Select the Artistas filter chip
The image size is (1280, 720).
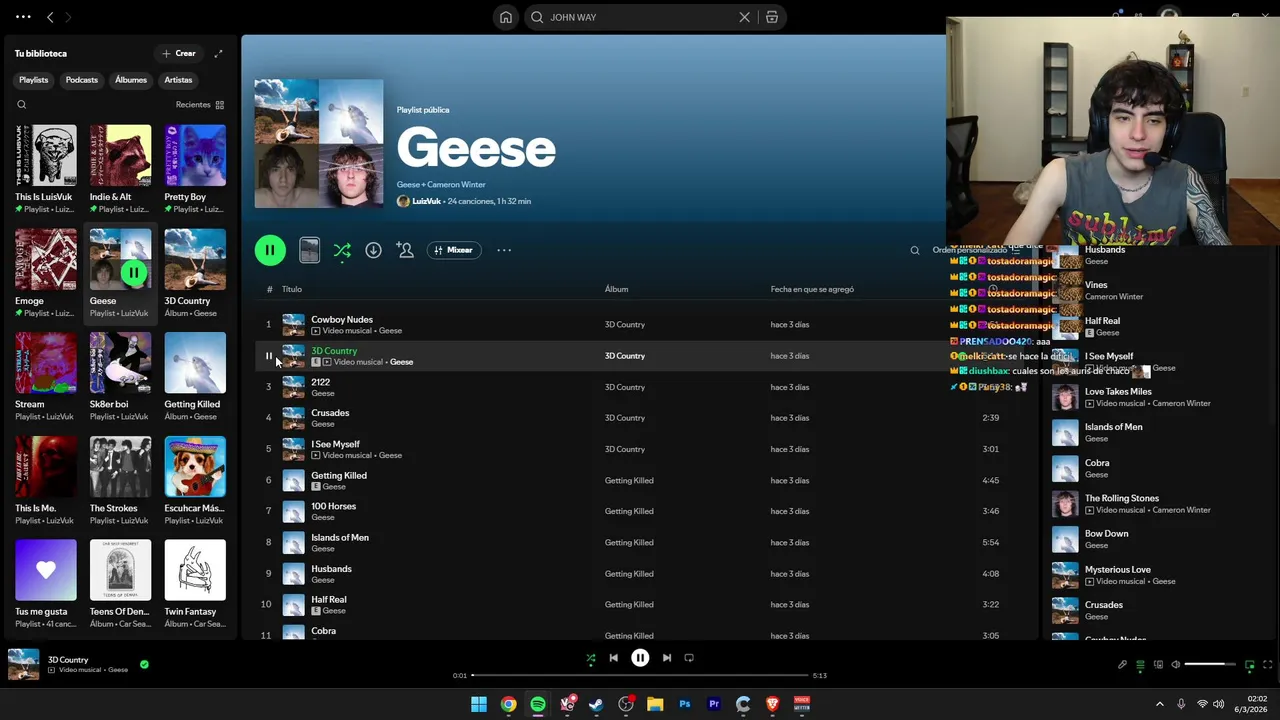point(178,80)
